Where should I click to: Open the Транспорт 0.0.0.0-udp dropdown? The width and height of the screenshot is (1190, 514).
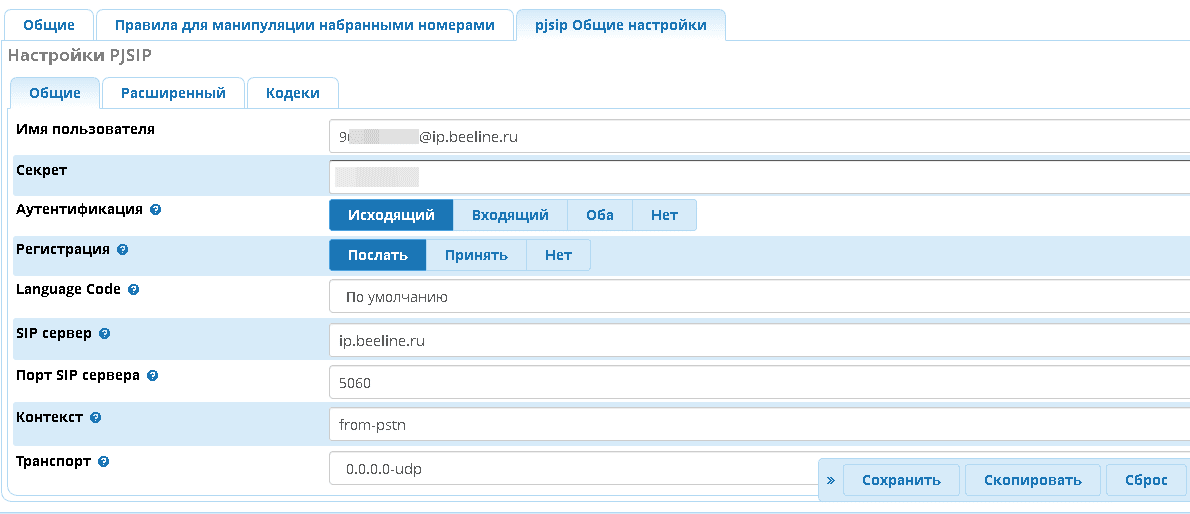pos(570,468)
